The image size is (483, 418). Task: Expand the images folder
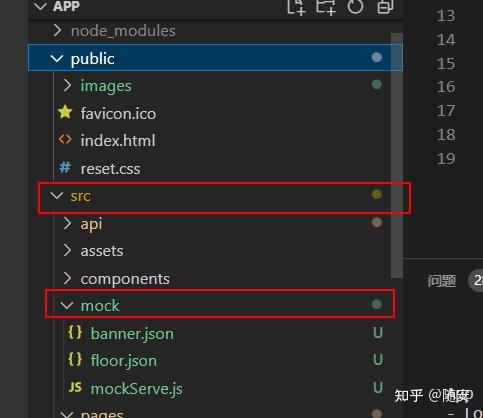click(x=67, y=85)
